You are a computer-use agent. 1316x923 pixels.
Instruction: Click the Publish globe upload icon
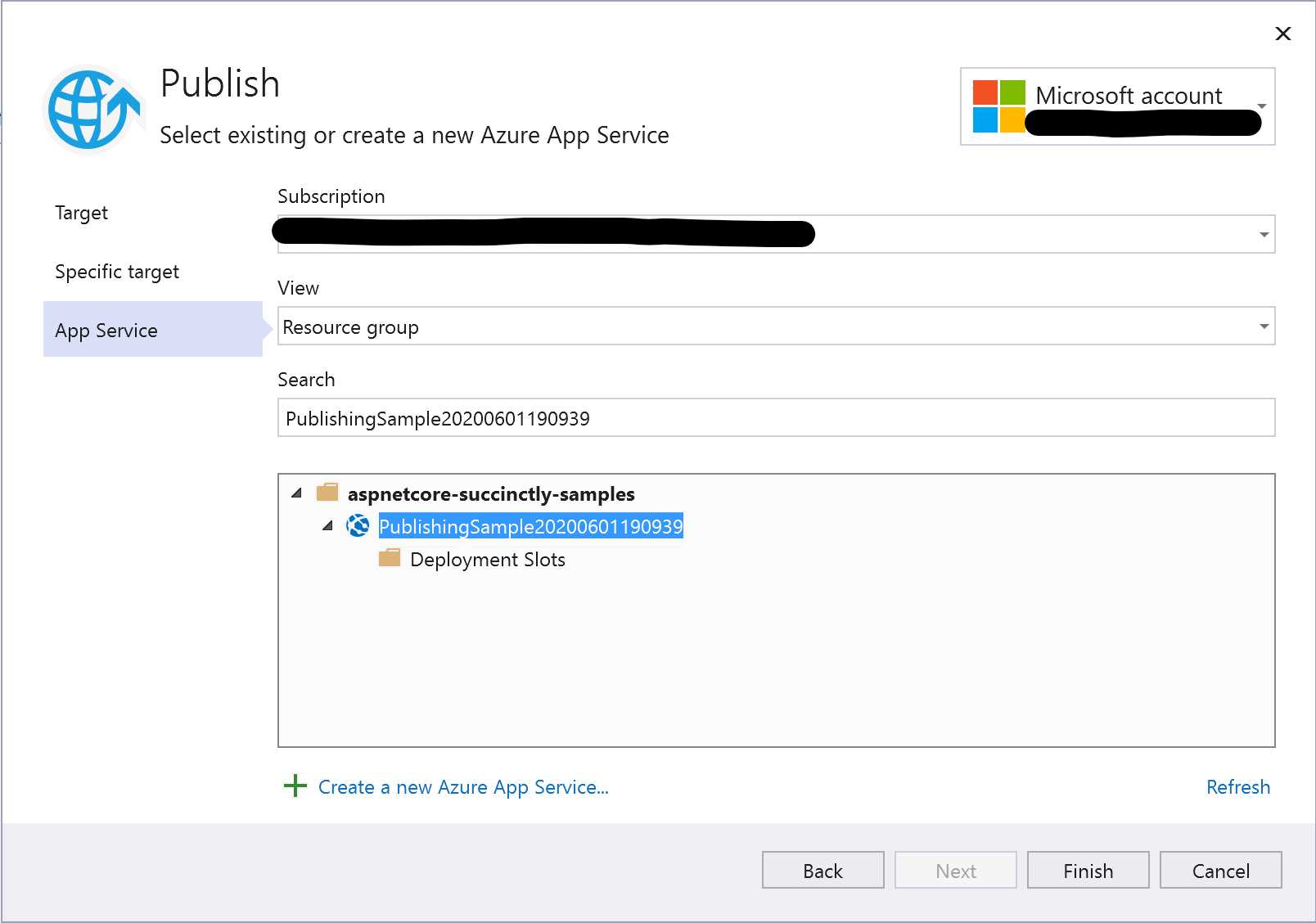[x=93, y=109]
